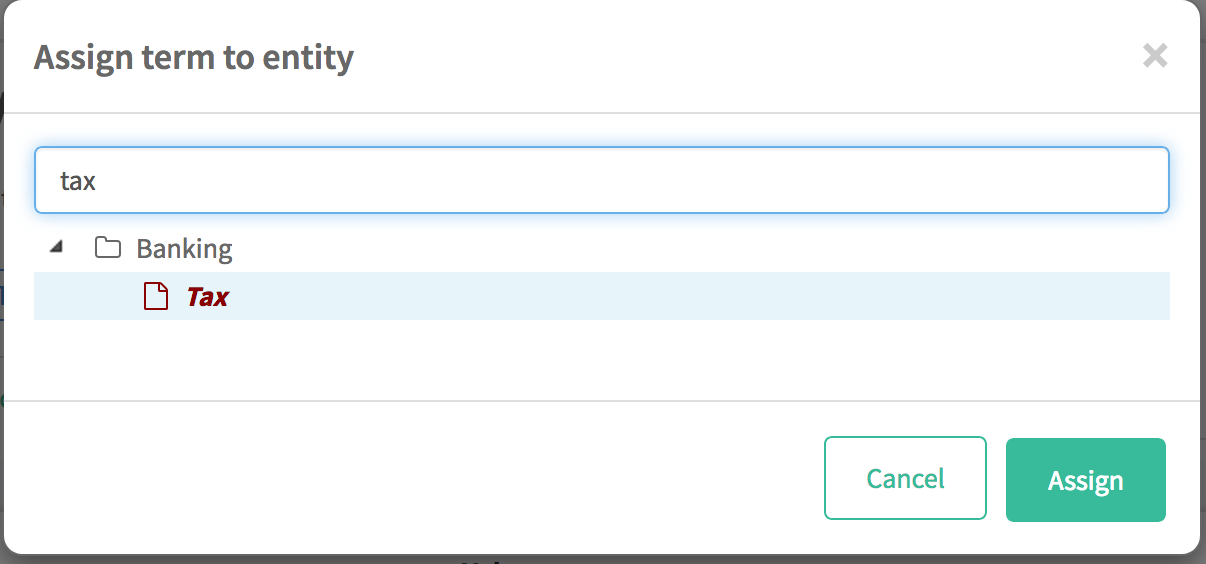Select the Banking category label
The width and height of the screenshot is (1206, 564).
(184, 249)
